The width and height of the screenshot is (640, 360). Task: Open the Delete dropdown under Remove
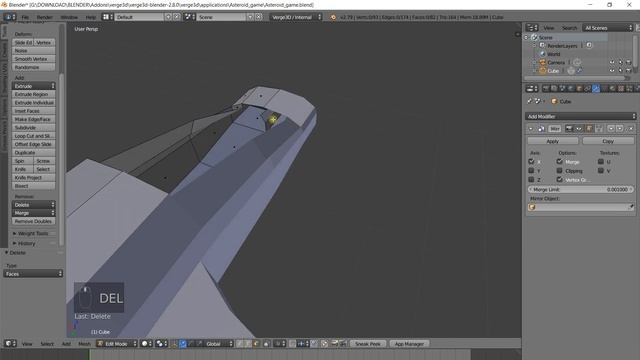pos(33,204)
